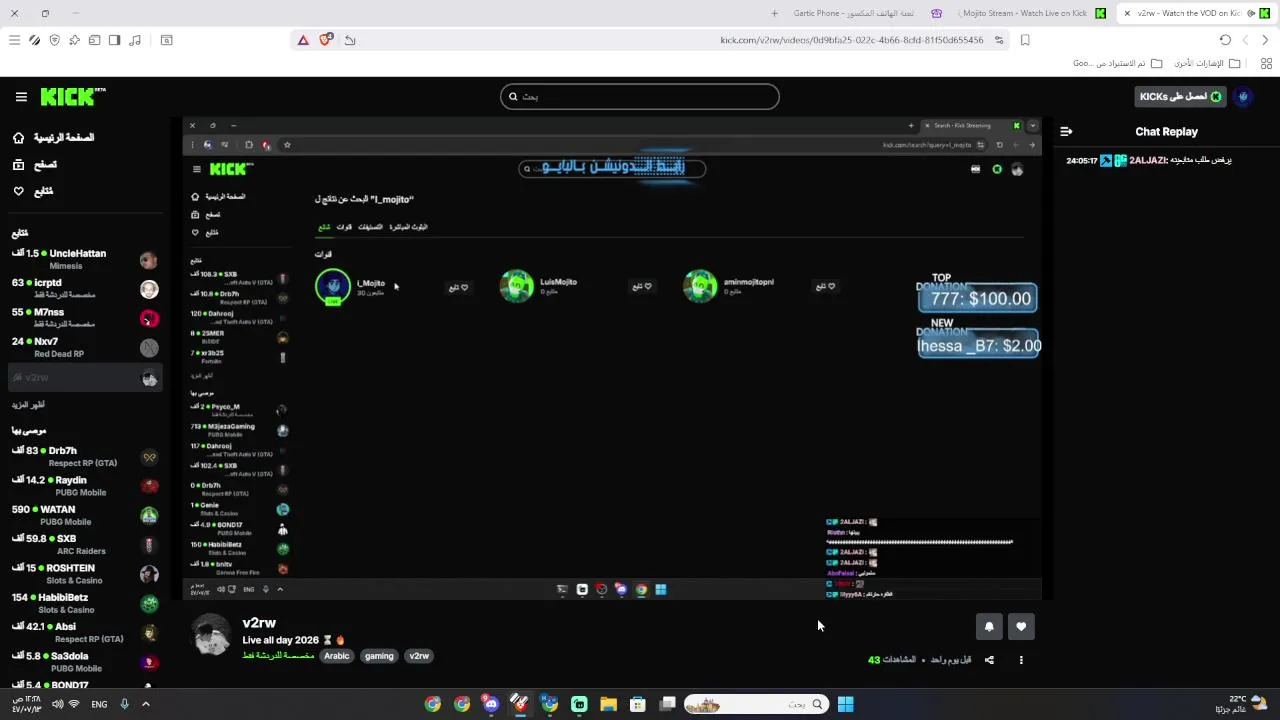Go forward in browser history

[1245, 40]
